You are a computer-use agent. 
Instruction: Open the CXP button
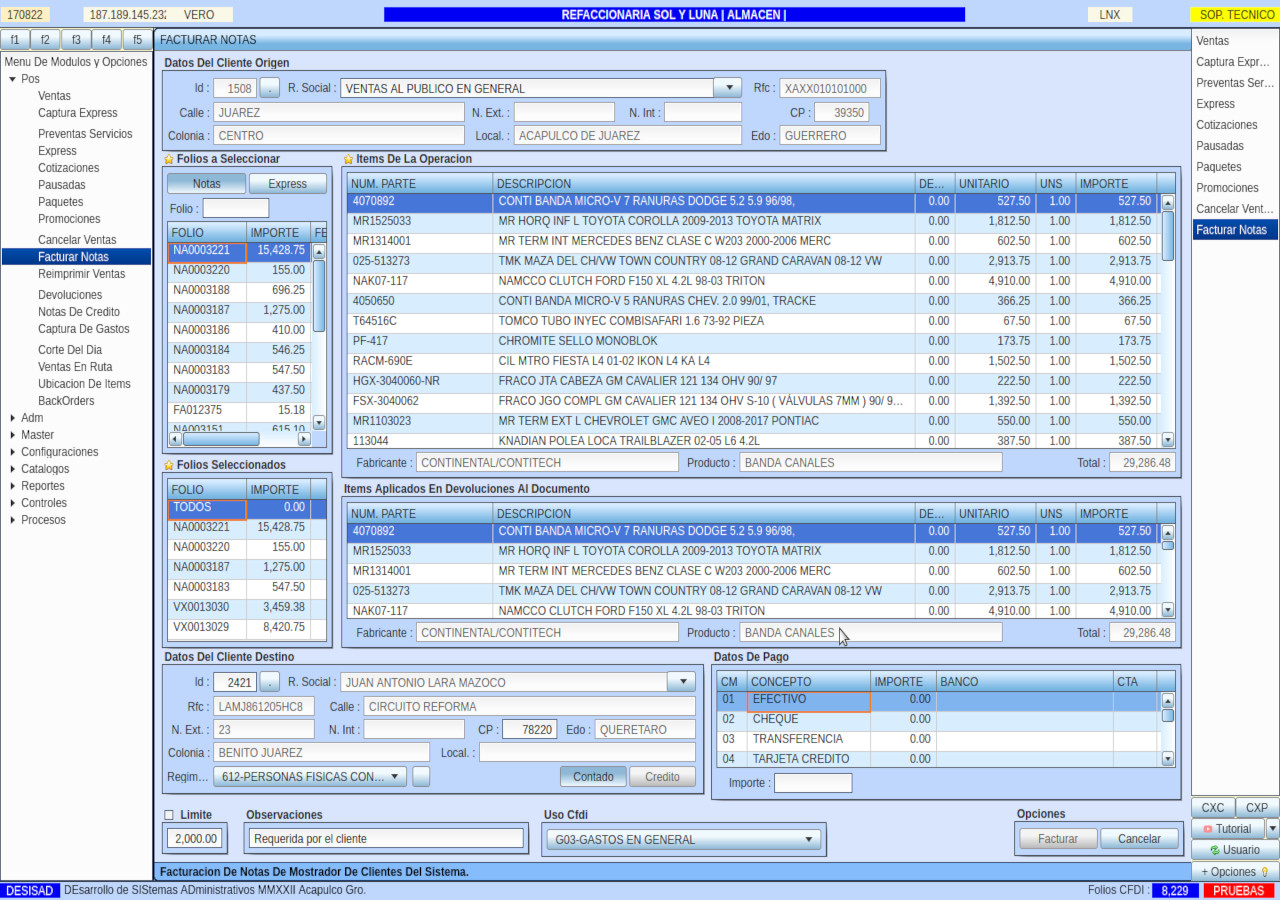(1257, 808)
